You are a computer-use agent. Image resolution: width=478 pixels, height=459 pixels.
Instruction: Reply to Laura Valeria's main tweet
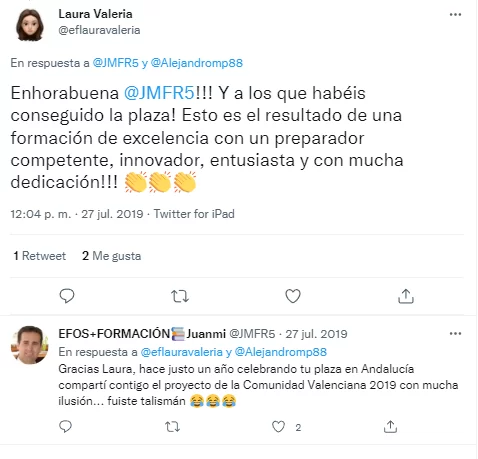pos(67,296)
